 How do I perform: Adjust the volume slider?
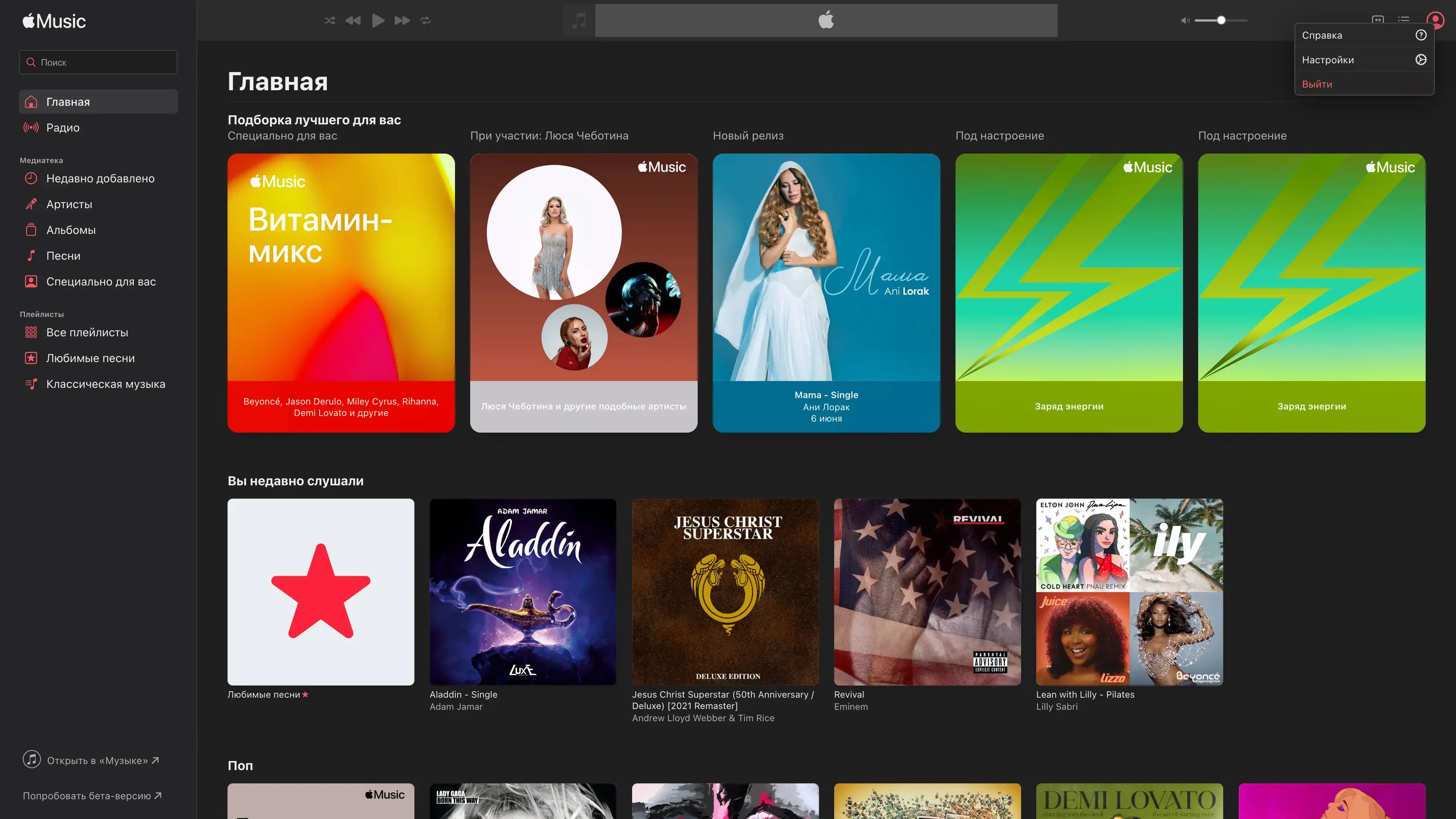coord(1221,20)
